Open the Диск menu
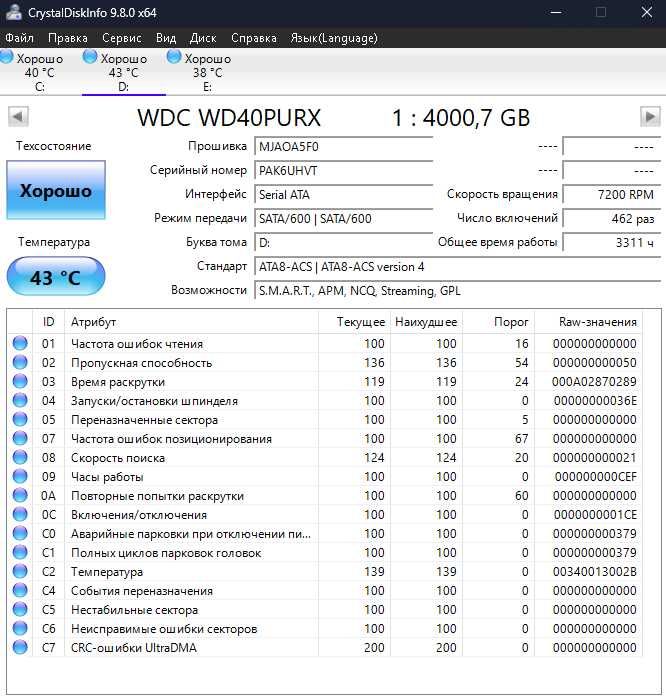Viewport: 666px width, 698px height. tap(203, 38)
